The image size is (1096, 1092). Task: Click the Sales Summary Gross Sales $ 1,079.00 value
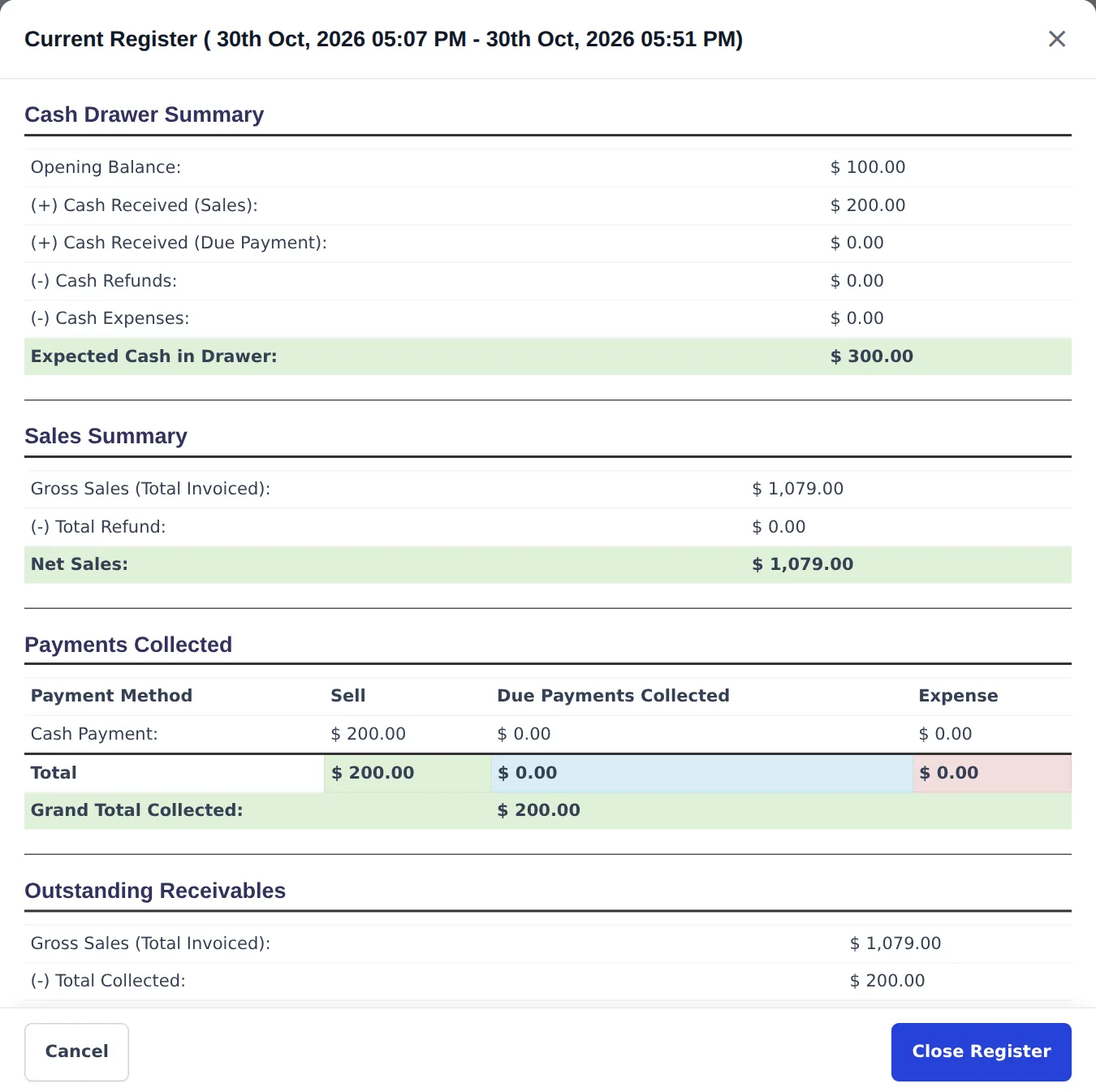click(x=797, y=489)
